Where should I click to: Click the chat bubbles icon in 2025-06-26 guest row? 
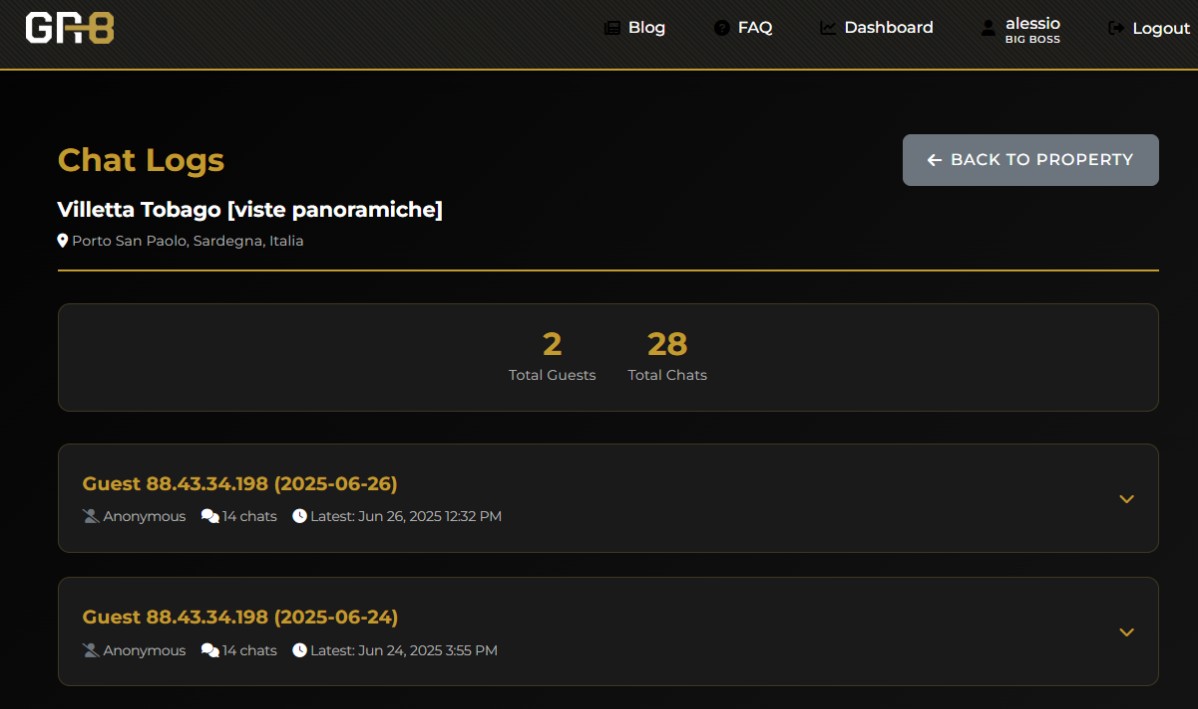point(210,517)
